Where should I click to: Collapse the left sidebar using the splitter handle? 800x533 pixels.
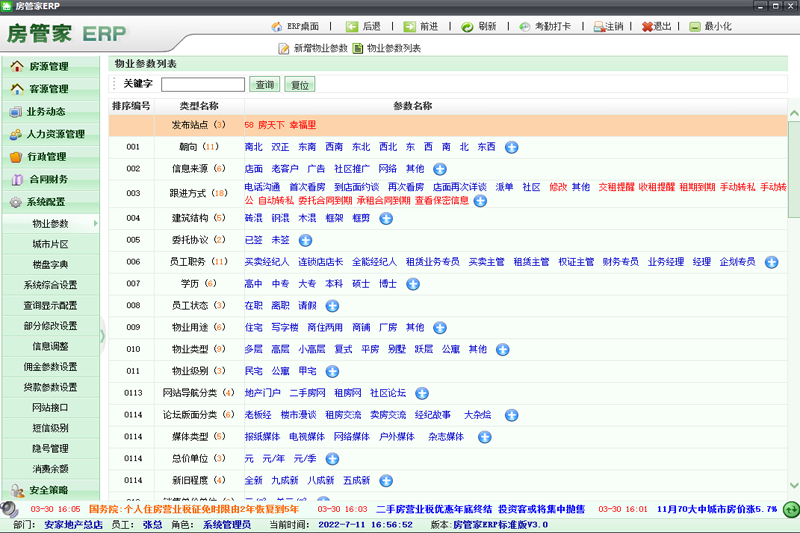click(x=103, y=336)
